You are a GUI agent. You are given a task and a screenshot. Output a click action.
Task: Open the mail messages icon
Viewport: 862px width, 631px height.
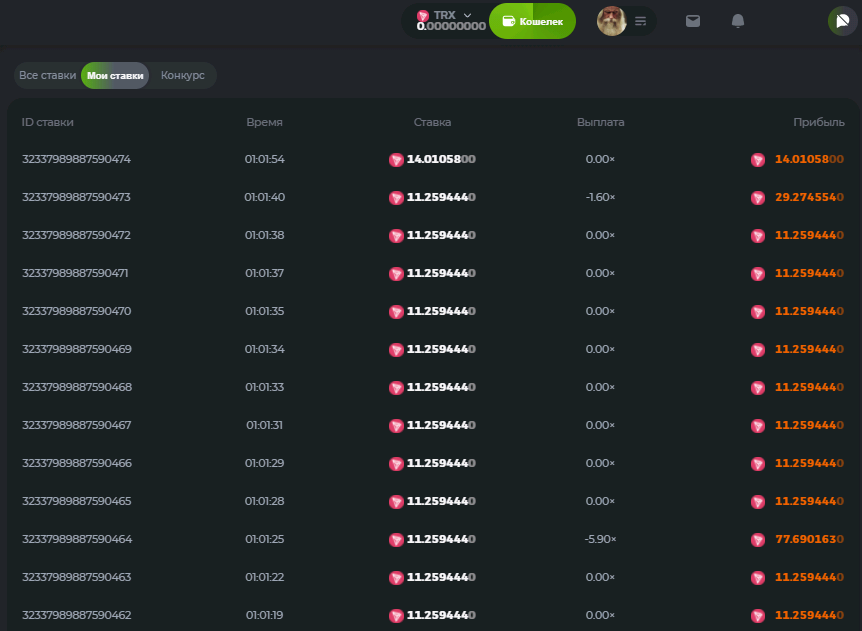693,21
